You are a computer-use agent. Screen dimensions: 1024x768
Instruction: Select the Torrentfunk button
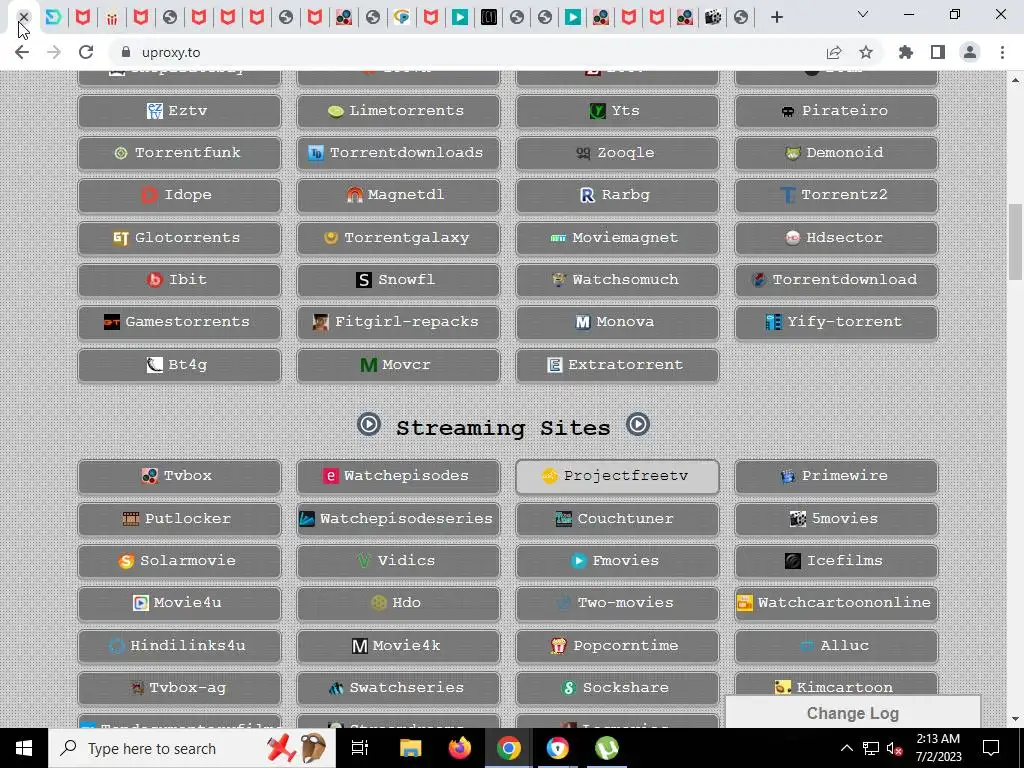pyautogui.click(x=179, y=153)
